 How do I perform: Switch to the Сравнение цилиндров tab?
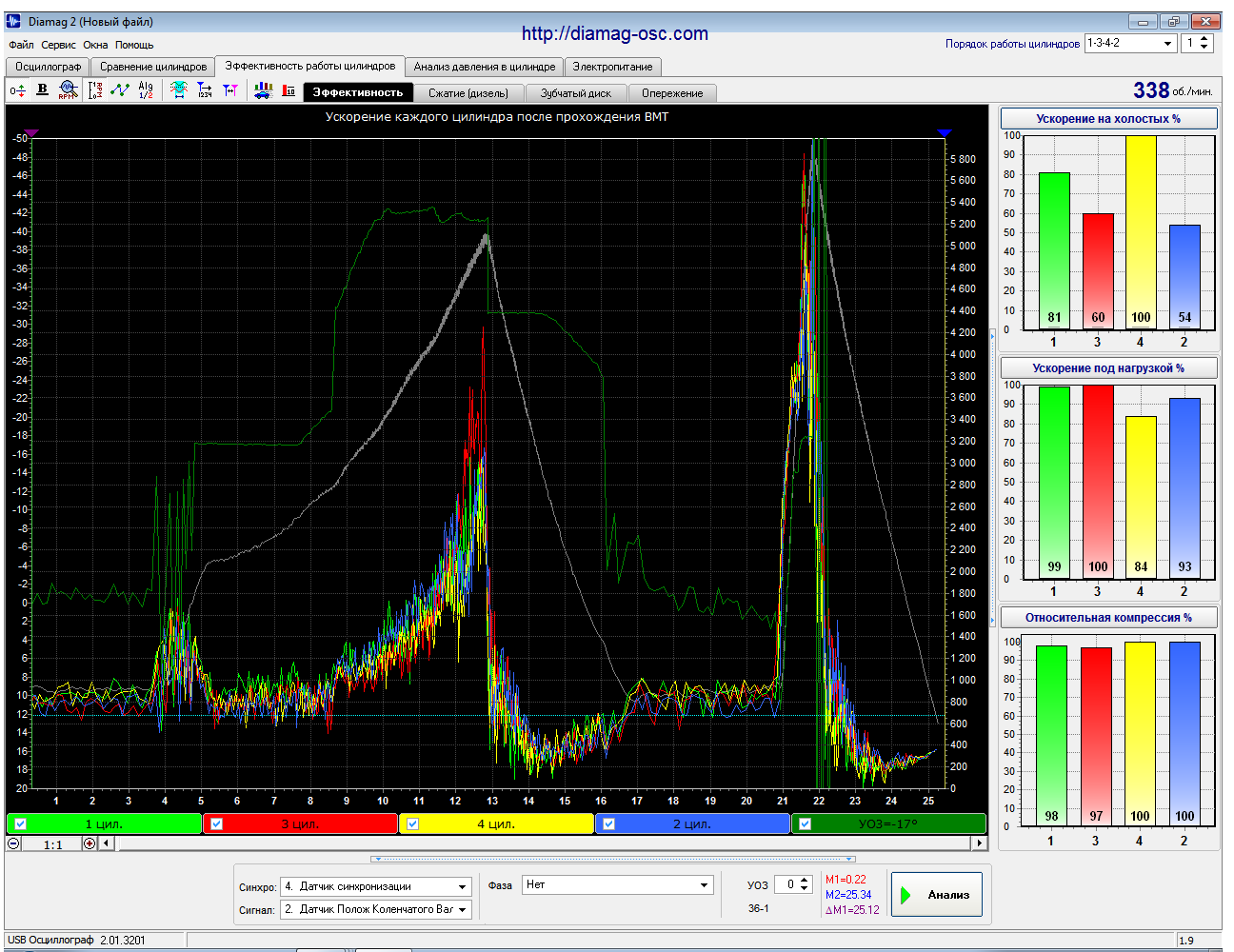tap(153, 67)
